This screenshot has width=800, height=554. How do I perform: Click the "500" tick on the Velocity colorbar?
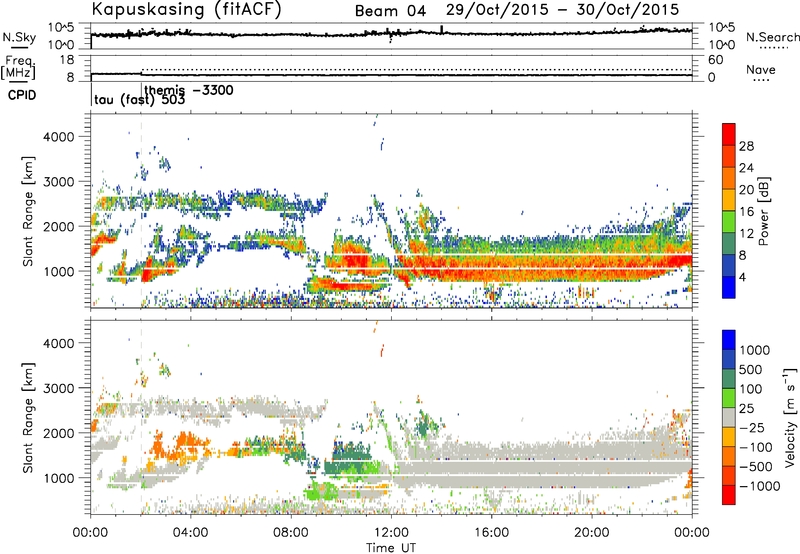pos(750,369)
